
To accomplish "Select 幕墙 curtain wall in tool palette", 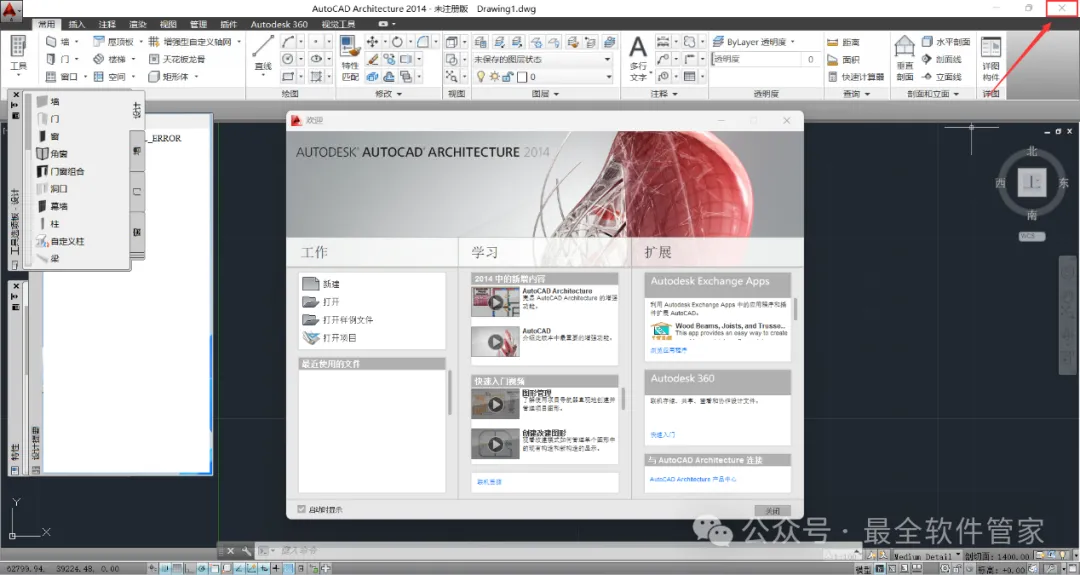I will click(53, 206).
